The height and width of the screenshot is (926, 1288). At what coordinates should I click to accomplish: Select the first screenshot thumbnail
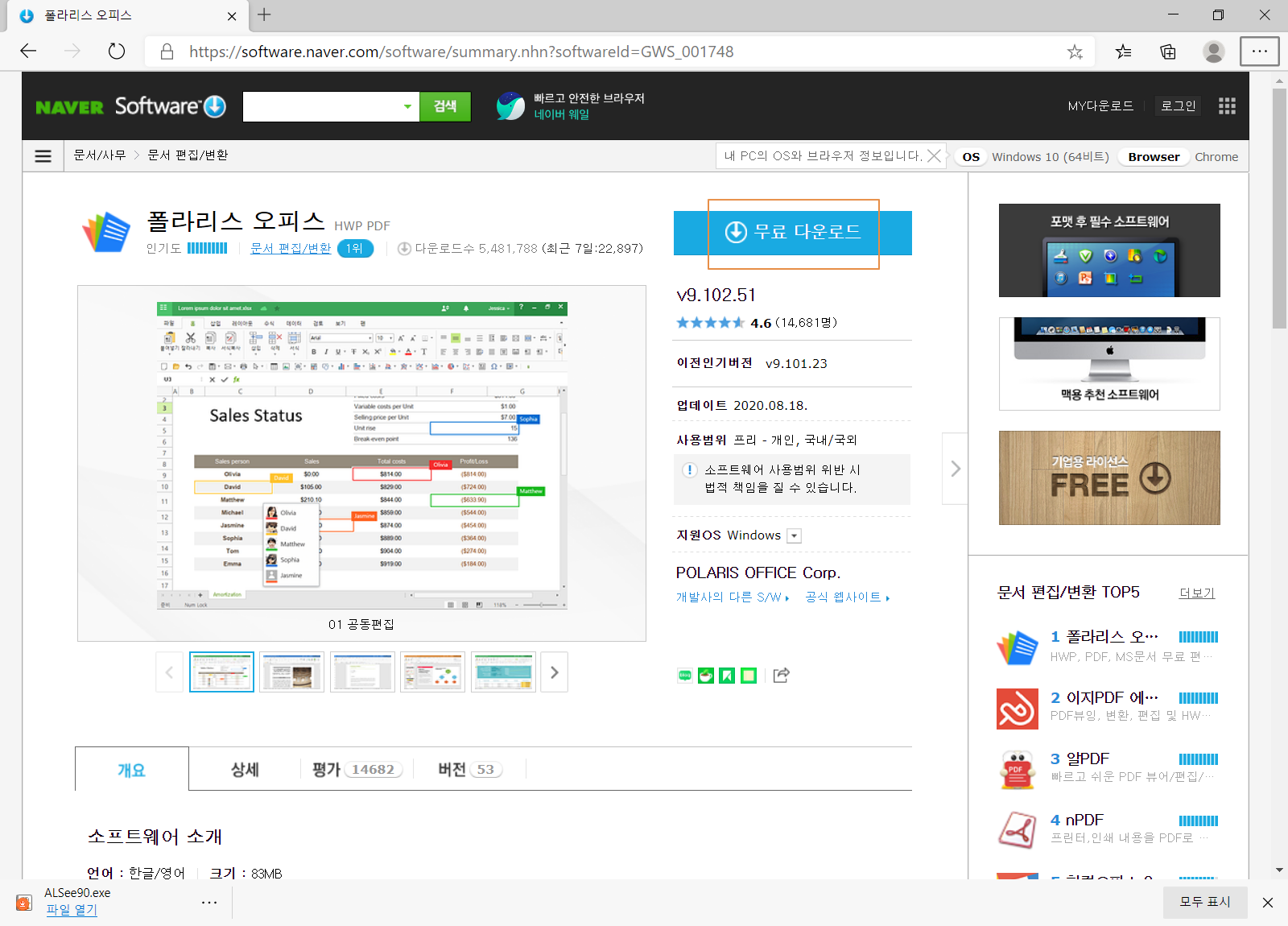[221, 672]
